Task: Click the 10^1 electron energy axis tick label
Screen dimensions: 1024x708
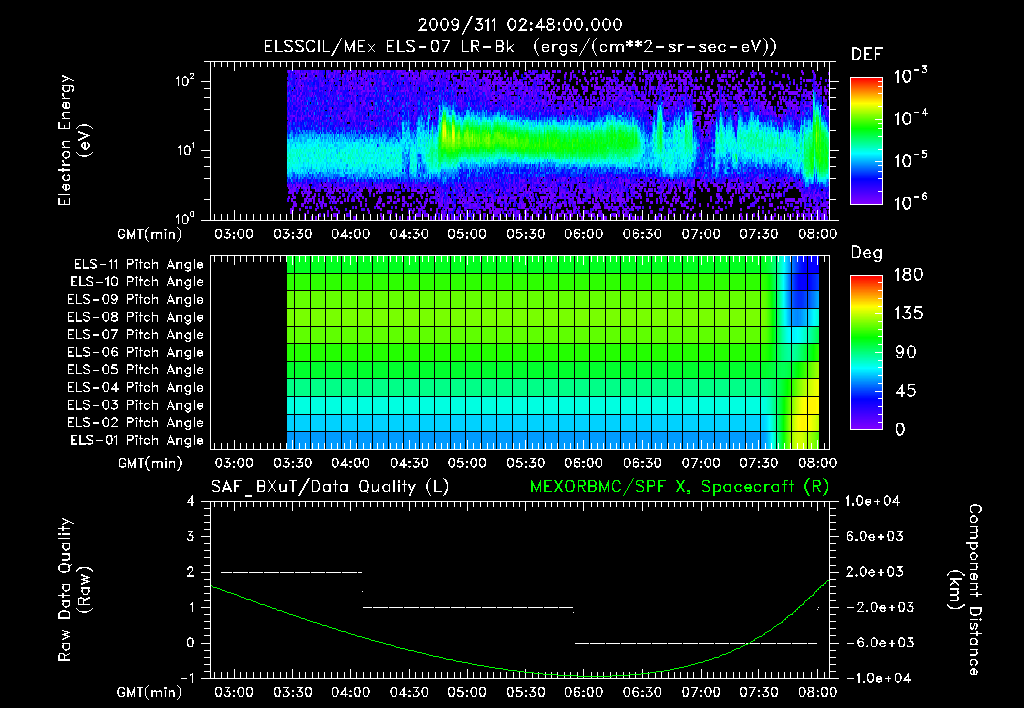Action: click(185, 150)
